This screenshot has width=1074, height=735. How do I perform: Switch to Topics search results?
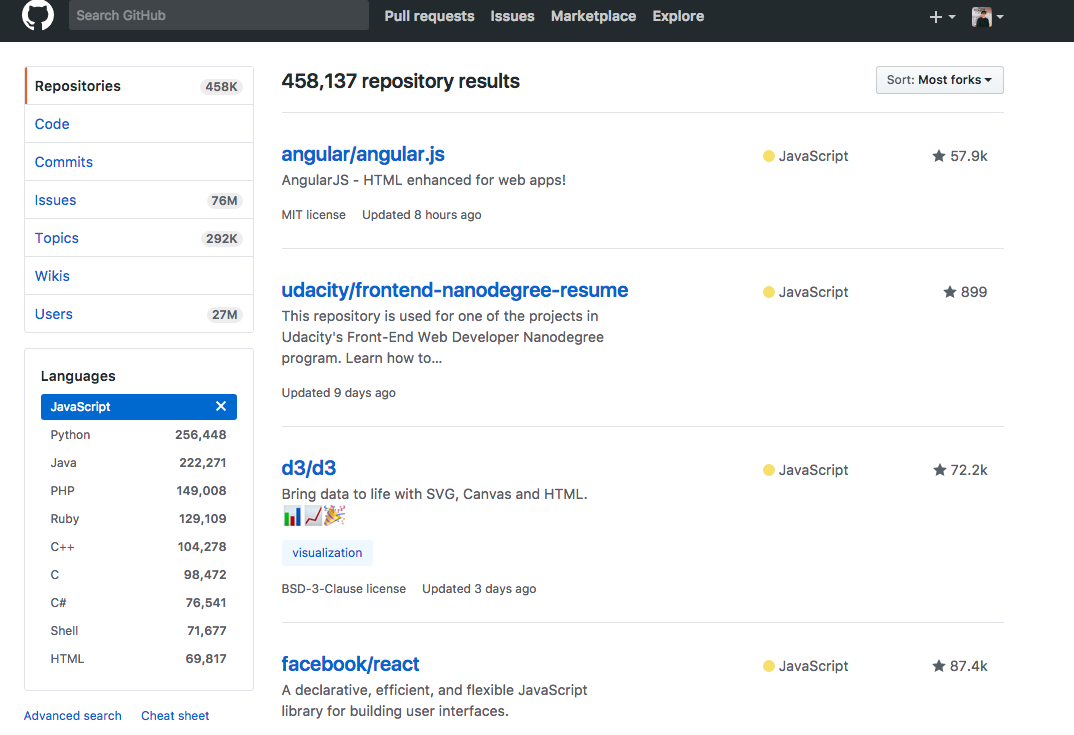[x=139, y=238]
